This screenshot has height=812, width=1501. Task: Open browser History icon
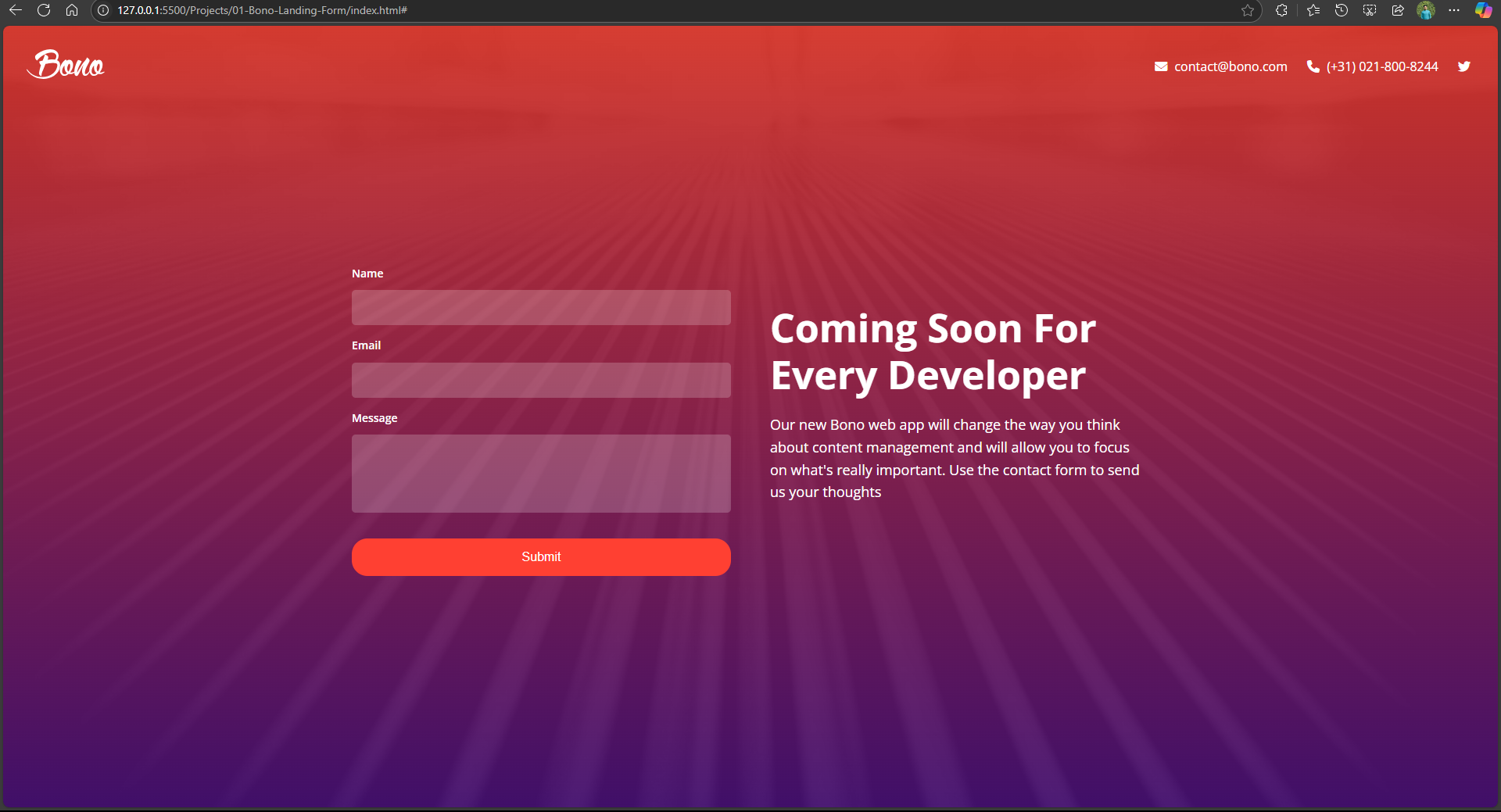pos(1342,10)
